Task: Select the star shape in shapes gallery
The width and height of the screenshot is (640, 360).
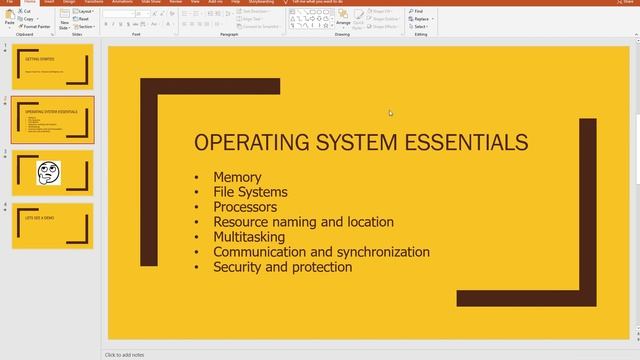Action: tap(326, 26)
